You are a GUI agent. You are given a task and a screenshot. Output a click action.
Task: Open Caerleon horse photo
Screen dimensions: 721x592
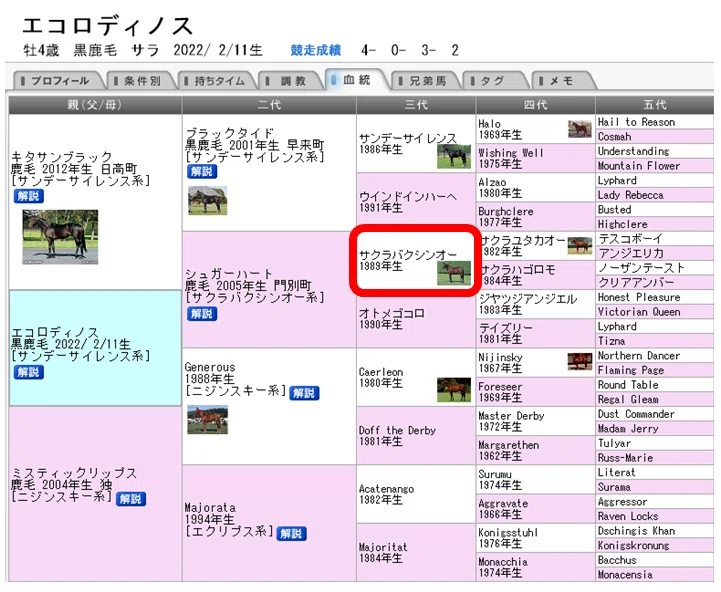tap(454, 390)
